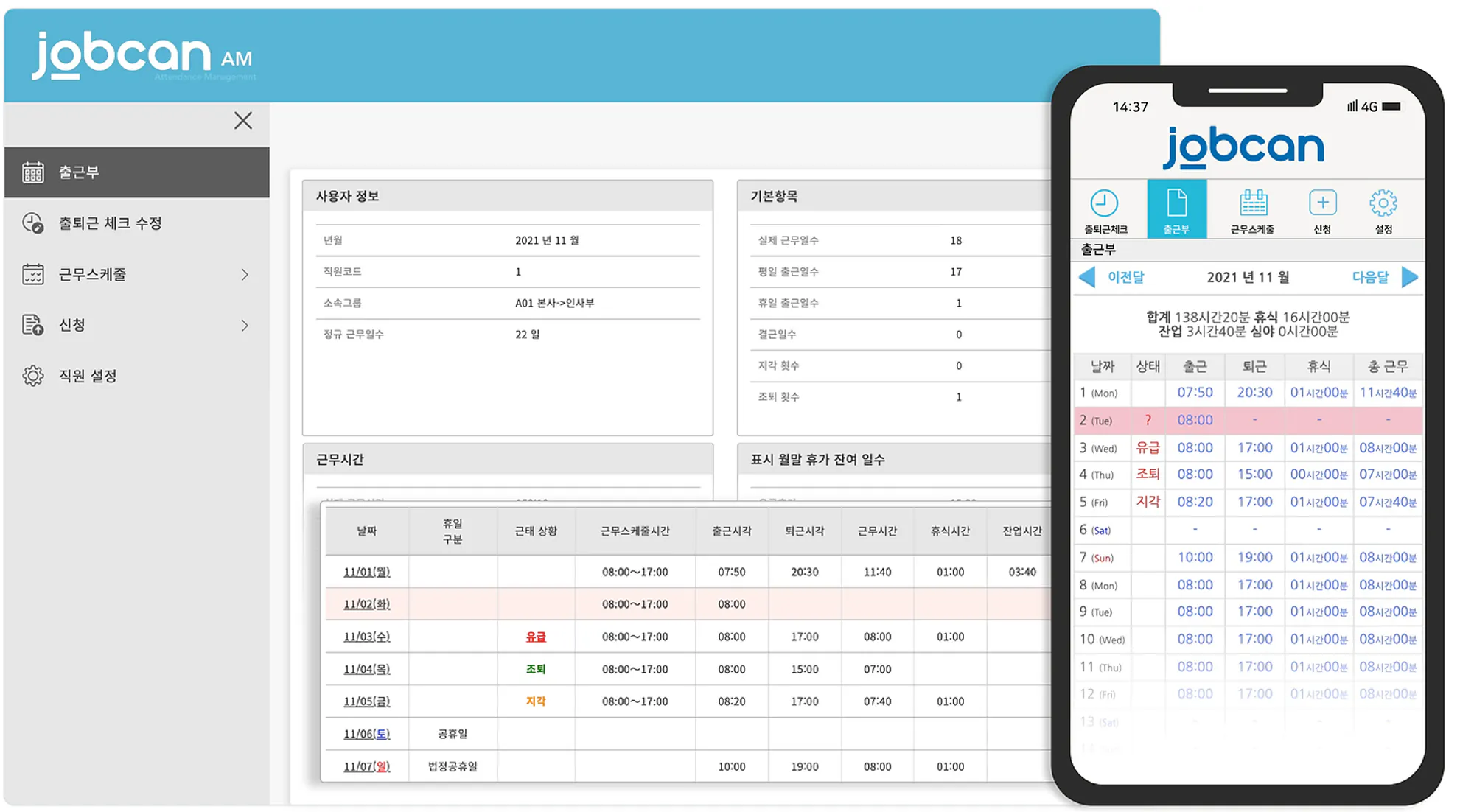
Task: Tap the red ? status on 2 (Tue)
Action: click(x=1148, y=420)
